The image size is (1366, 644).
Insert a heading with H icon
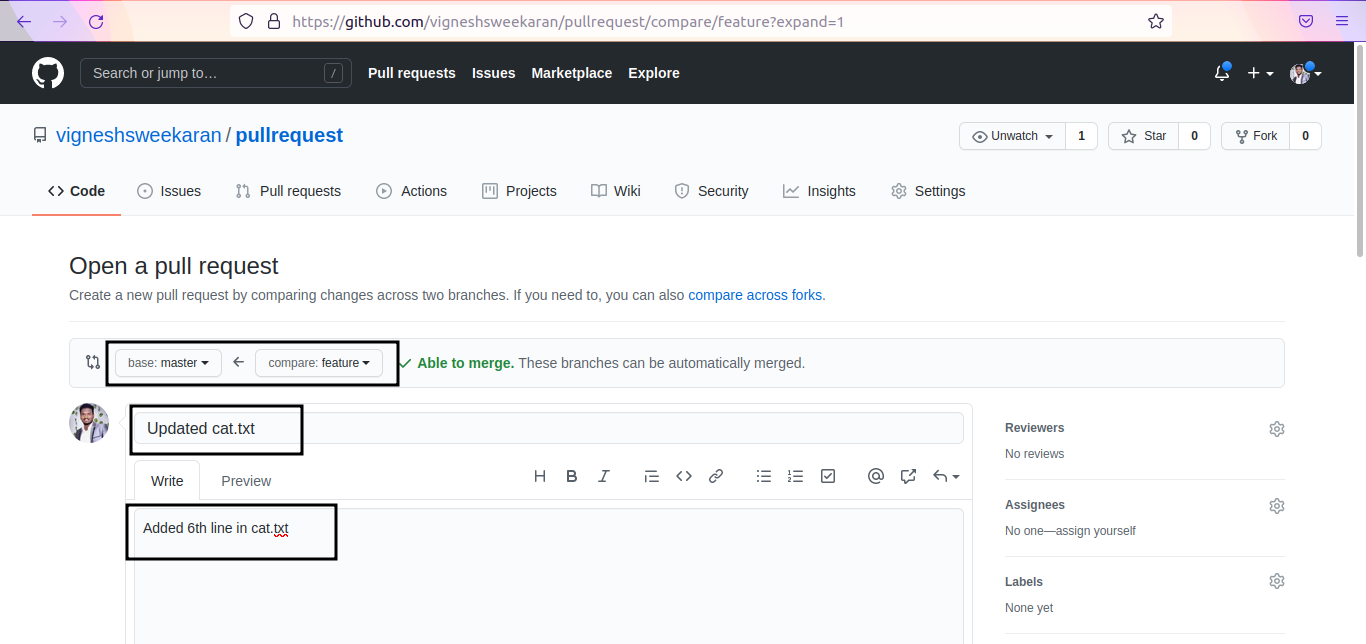pos(540,477)
